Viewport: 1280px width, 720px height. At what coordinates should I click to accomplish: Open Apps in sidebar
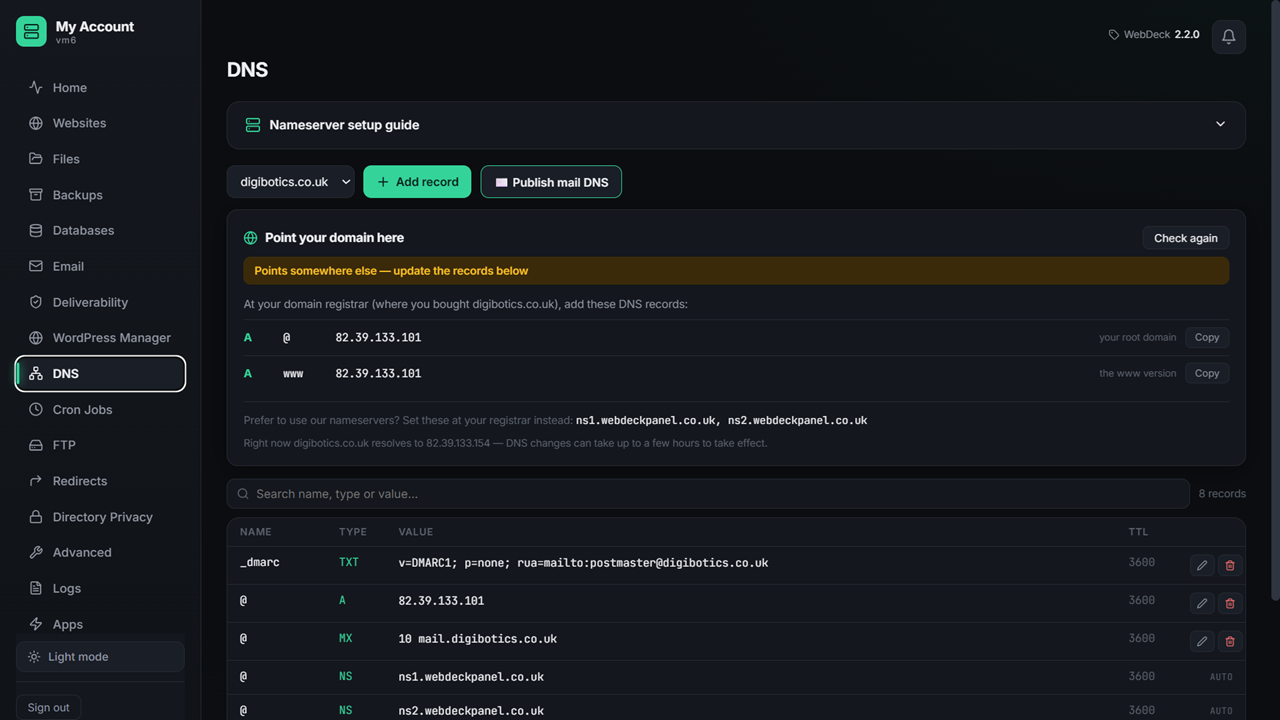click(x=100, y=624)
